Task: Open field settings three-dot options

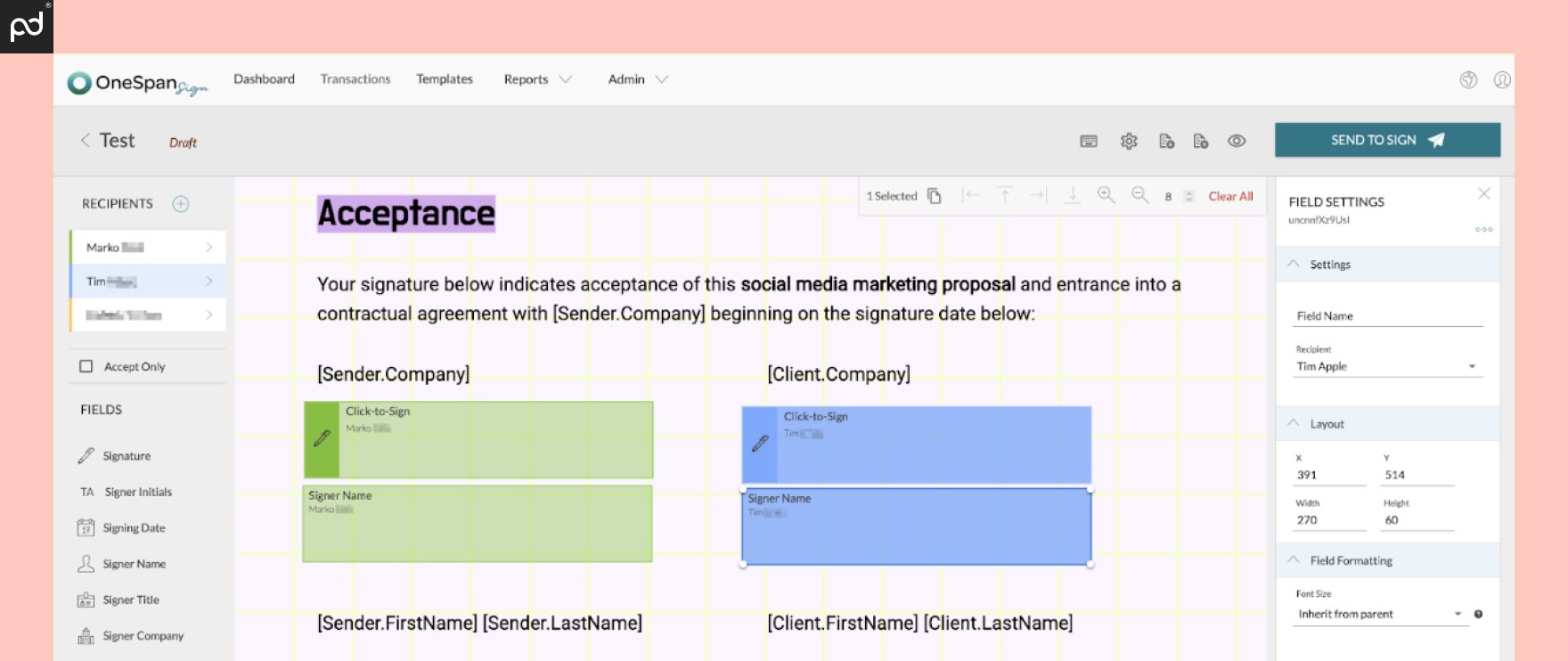Action: click(1483, 230)
